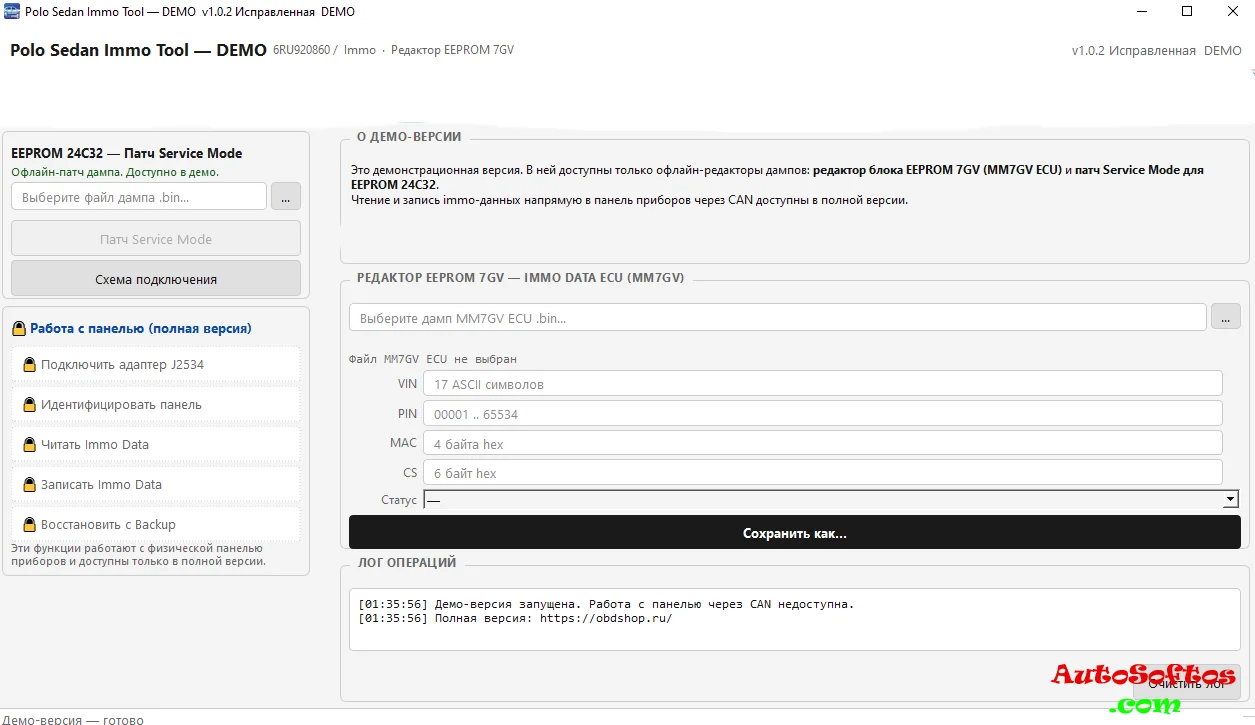Screen dimensions: 1255x725
Task: Click log line 'Демо-версия запущена'
Action: [606, 604]
